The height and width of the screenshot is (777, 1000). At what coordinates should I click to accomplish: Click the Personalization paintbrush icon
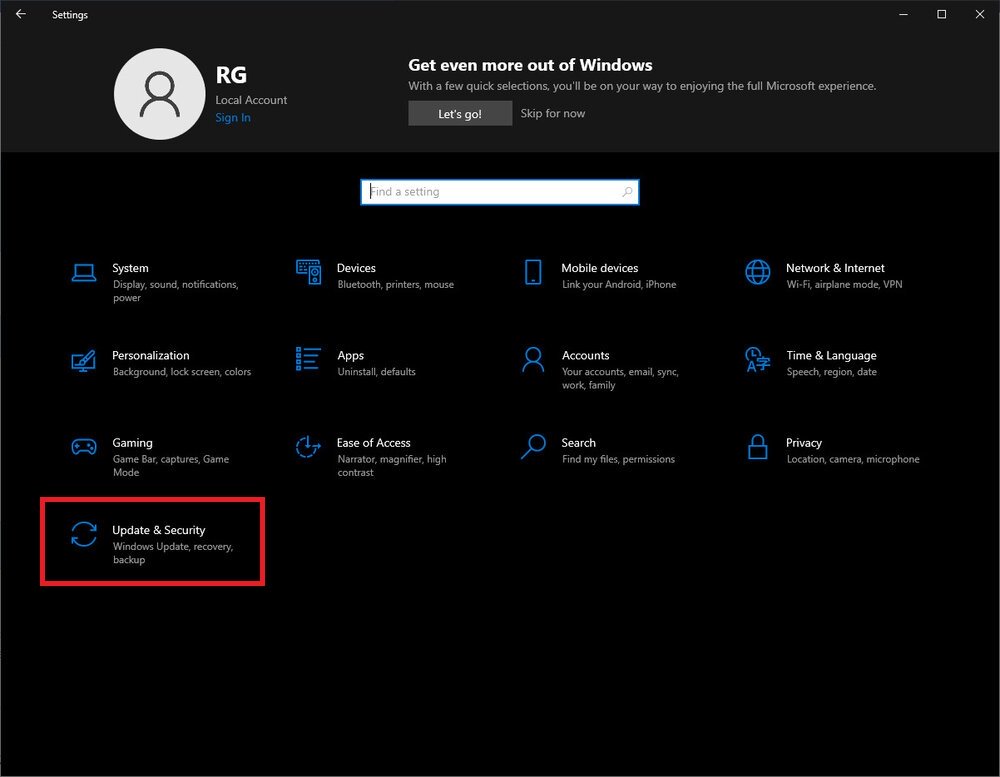click(84, 360)
